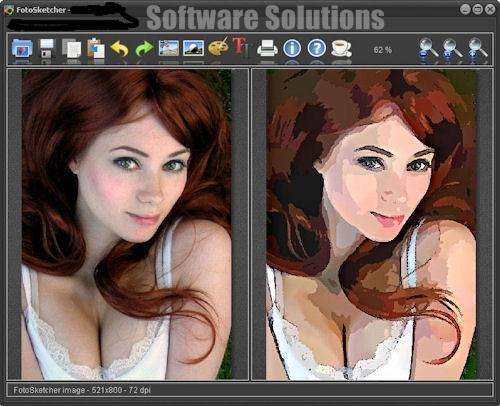Click the second landscape picture icon
The height and width of the screenshot is (406, 500).
coord(194,48)
